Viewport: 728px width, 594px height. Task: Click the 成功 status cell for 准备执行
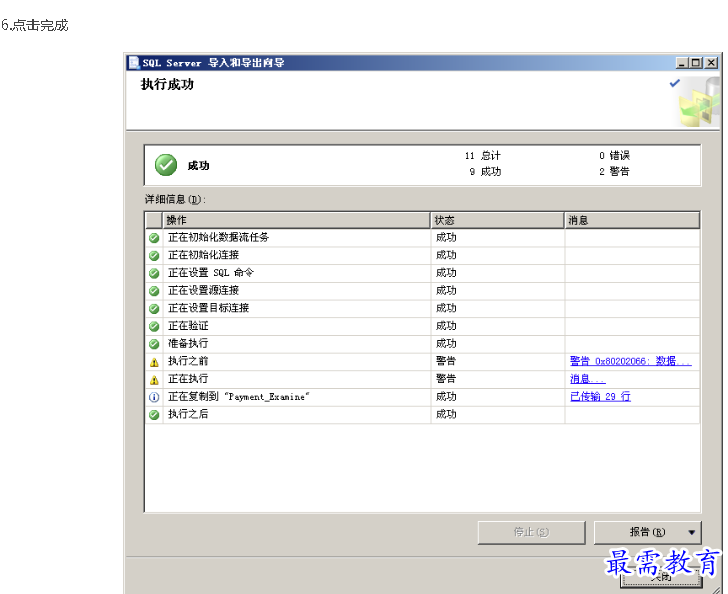(x=498, y=343)
